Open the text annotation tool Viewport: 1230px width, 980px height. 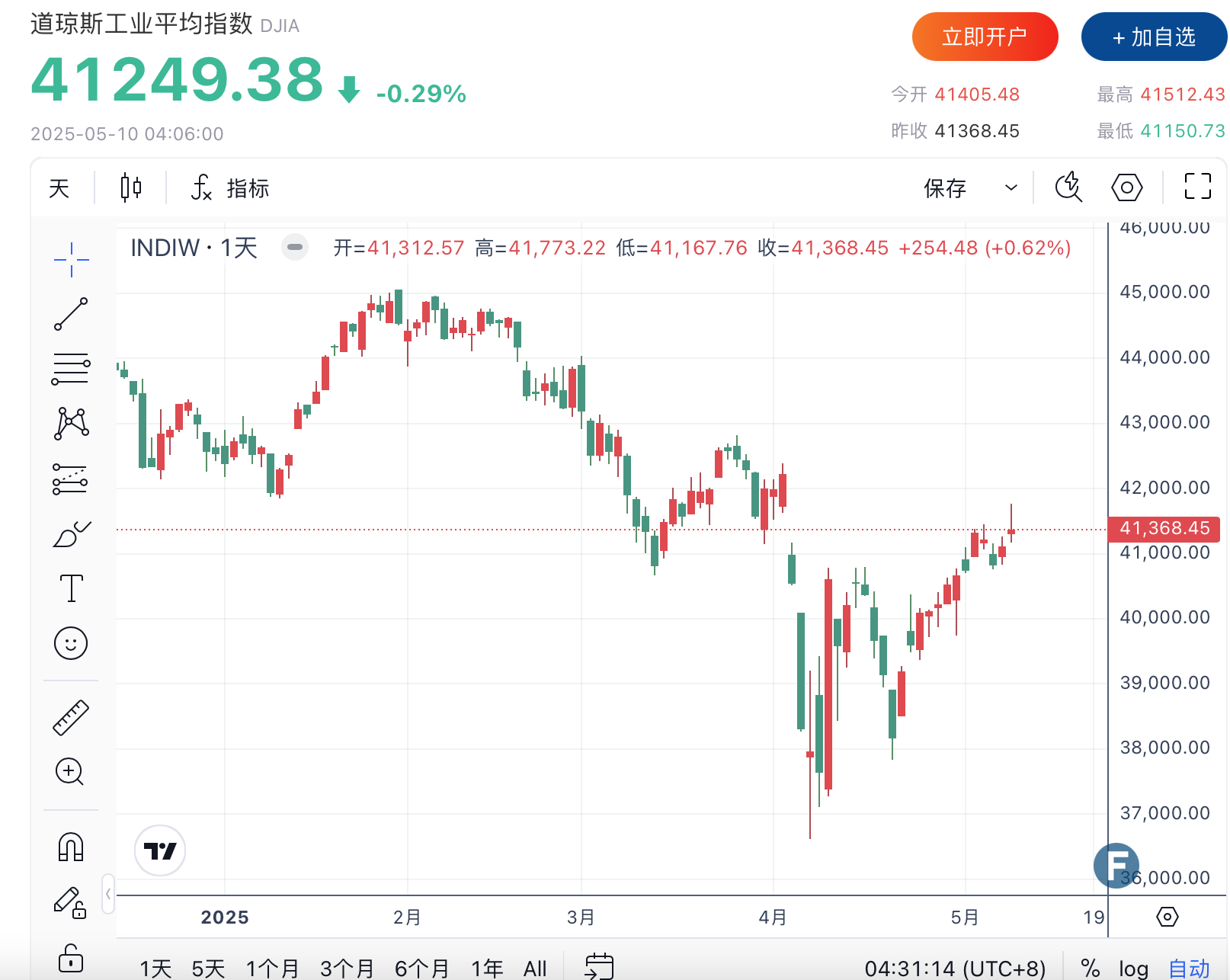click(71, 588)
